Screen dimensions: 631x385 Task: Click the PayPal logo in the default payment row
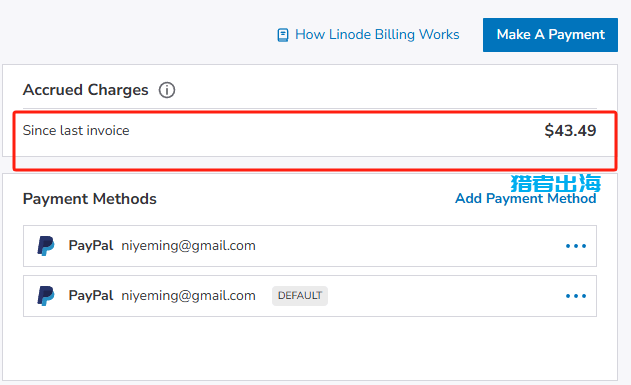coord(46,296)
